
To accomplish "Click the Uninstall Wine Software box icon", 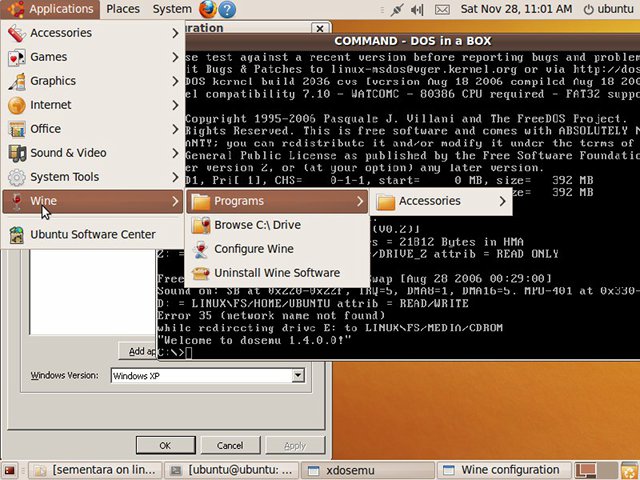I will tap(201, 273).
